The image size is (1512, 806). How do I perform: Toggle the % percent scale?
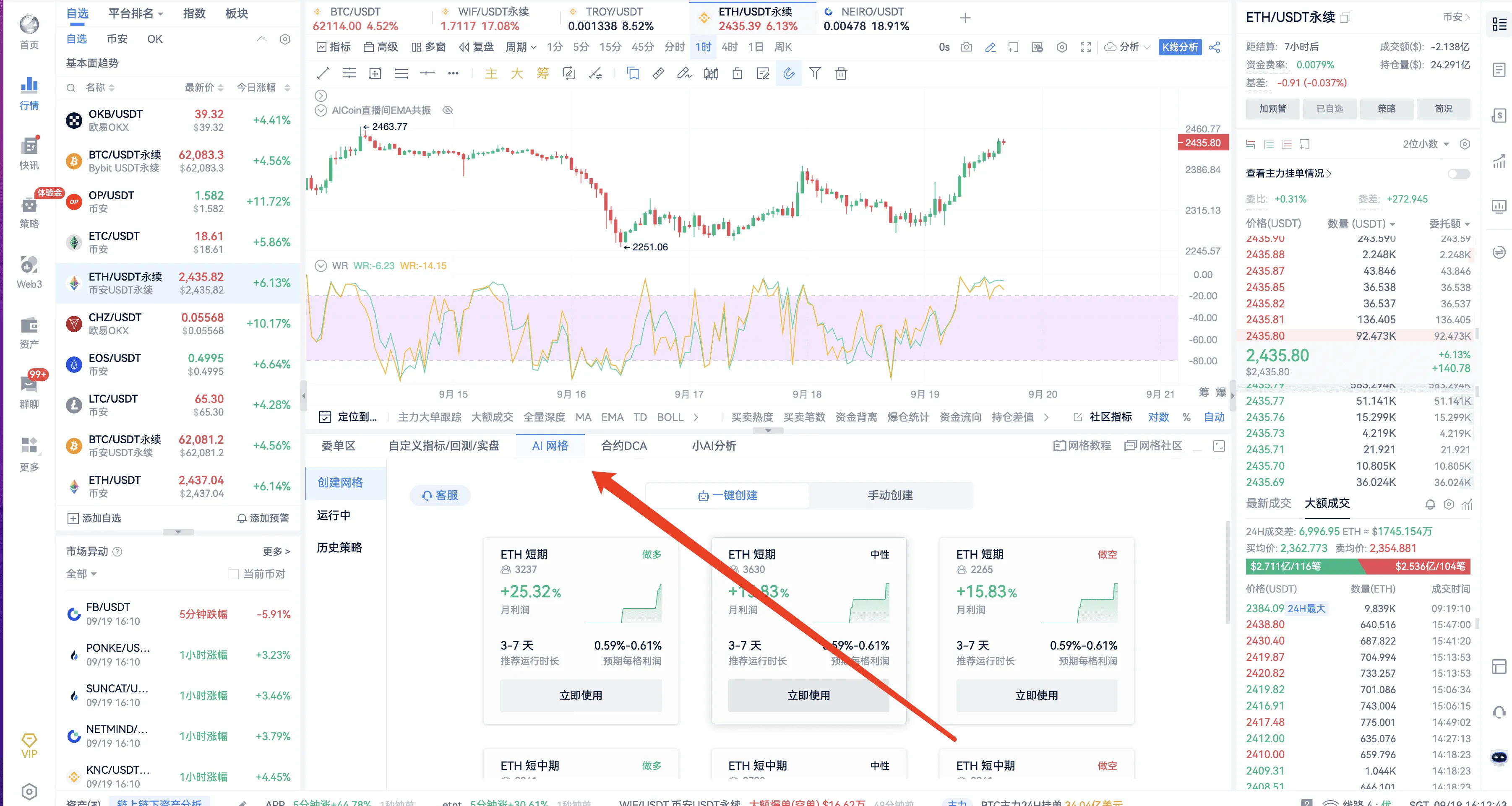click(1186, 417)
